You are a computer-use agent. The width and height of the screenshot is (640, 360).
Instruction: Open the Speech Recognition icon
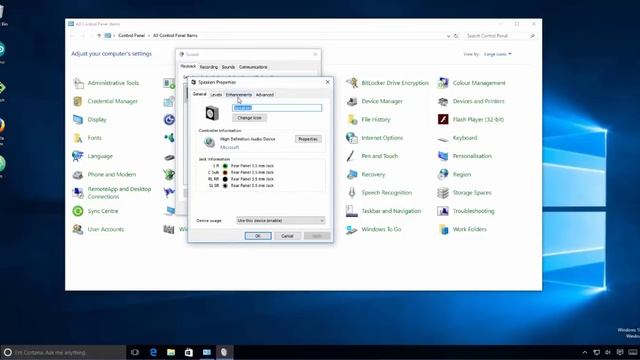pos(352,193)
